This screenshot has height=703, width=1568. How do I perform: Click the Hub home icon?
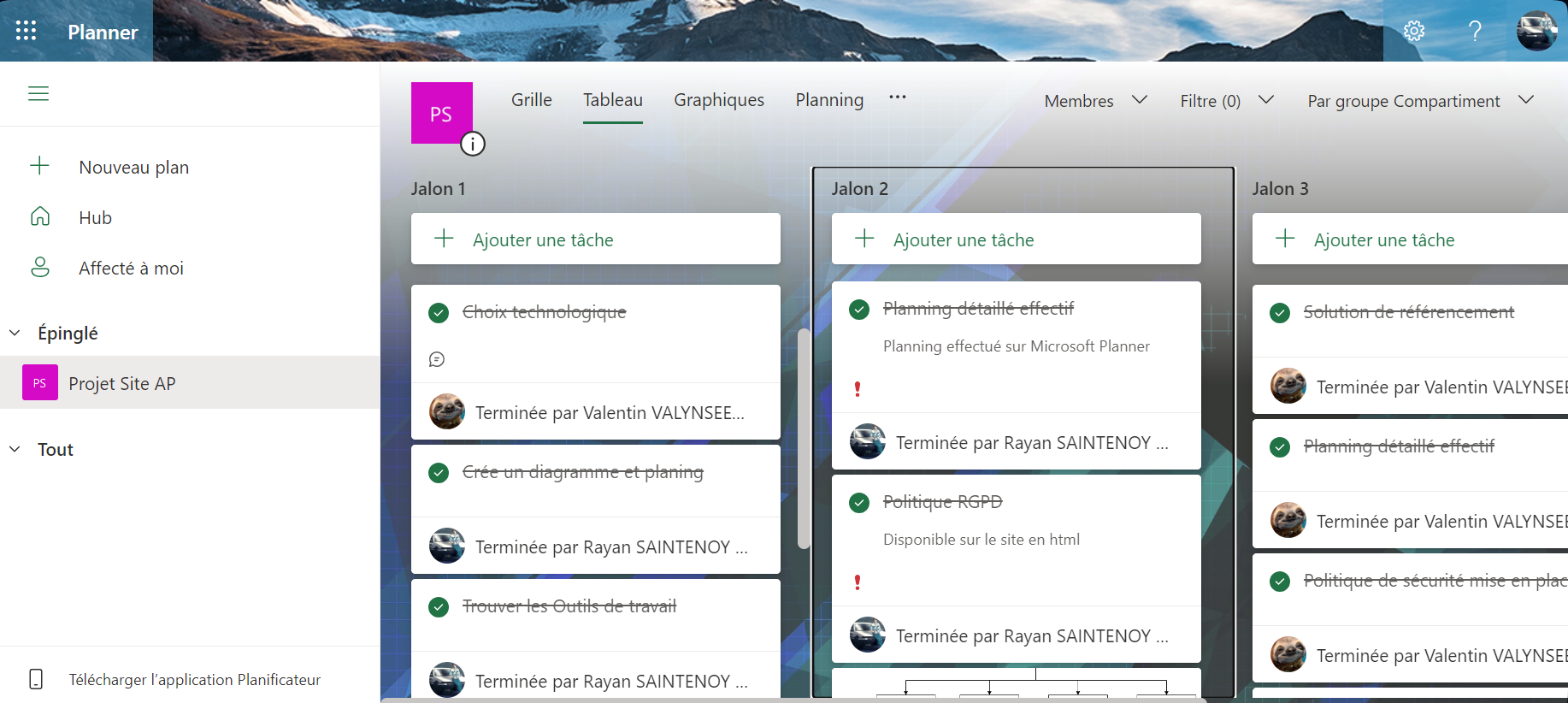40,217
